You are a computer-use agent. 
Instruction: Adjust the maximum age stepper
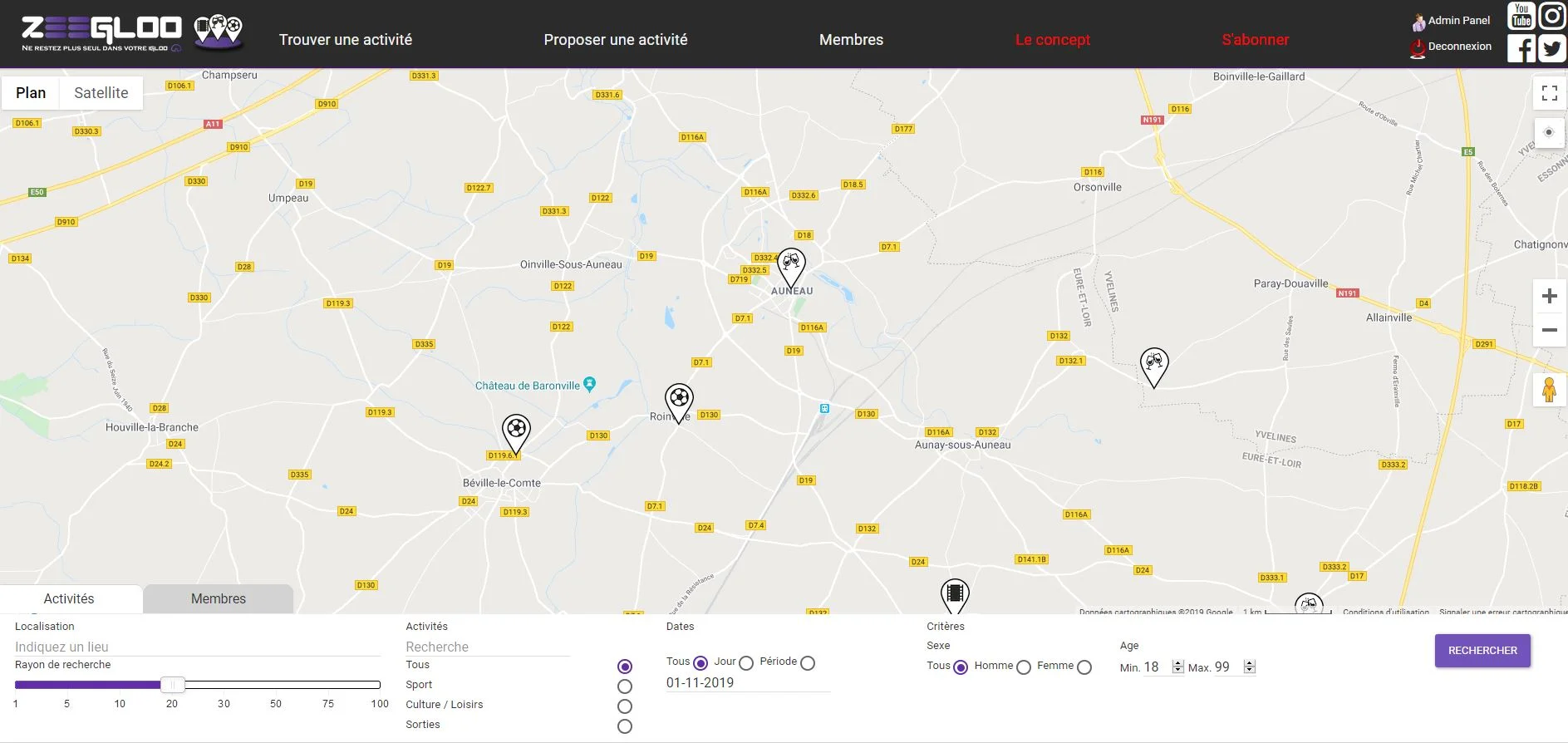coord(1249,667)
